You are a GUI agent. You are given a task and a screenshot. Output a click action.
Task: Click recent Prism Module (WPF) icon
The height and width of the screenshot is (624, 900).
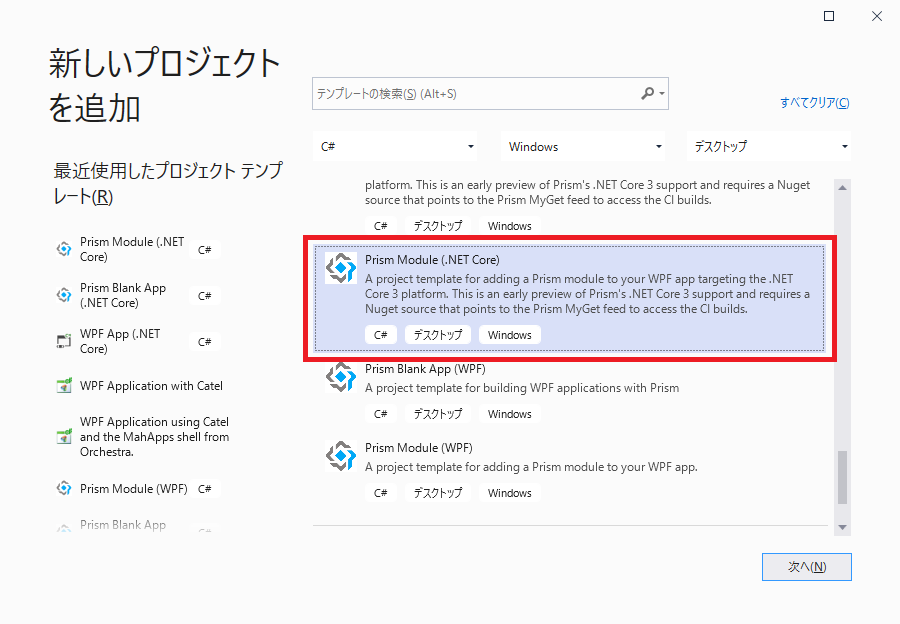pyautogui.click(x=64, y=489)
